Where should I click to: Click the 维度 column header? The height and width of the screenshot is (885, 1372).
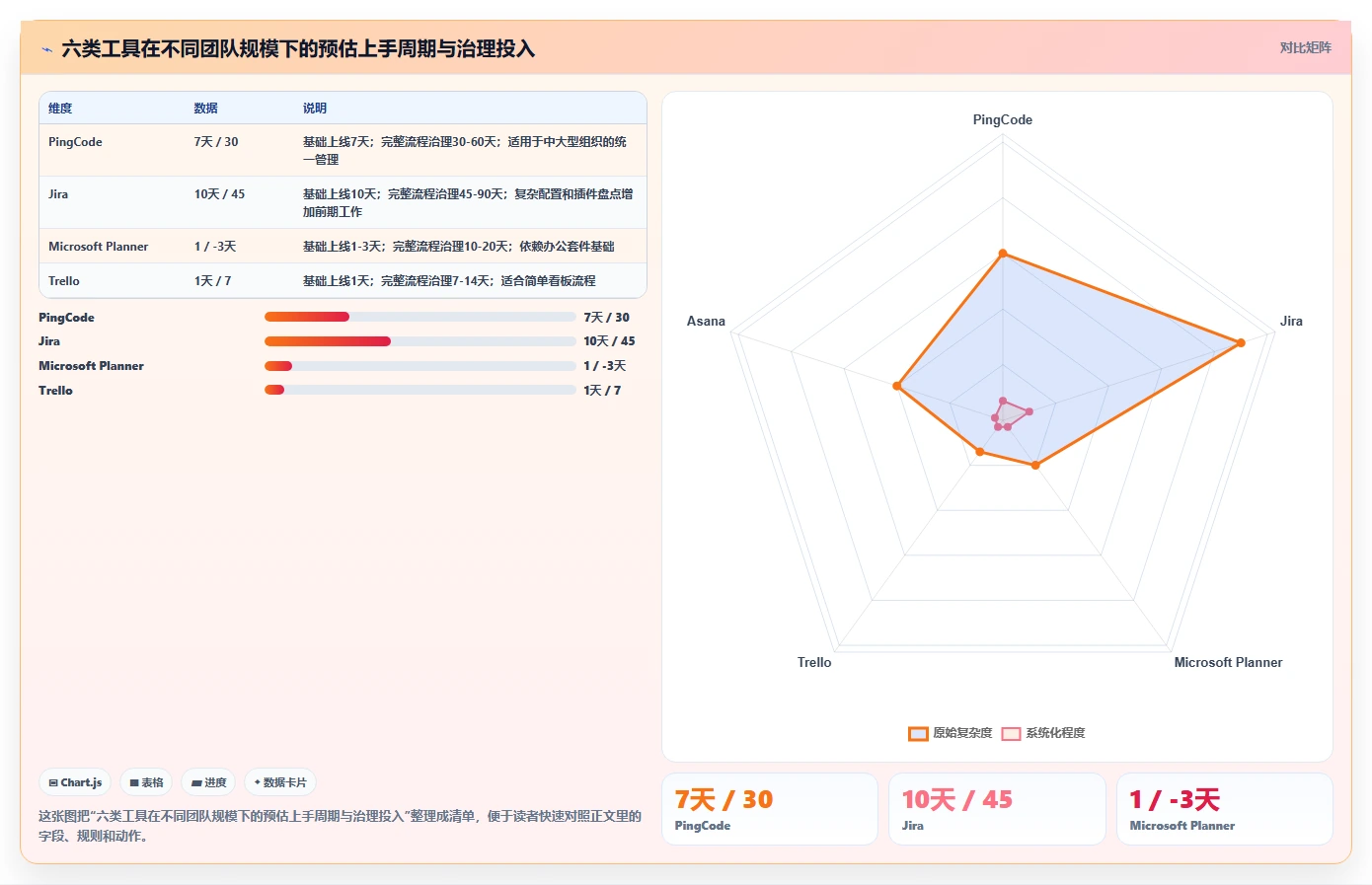coord(60,109)
